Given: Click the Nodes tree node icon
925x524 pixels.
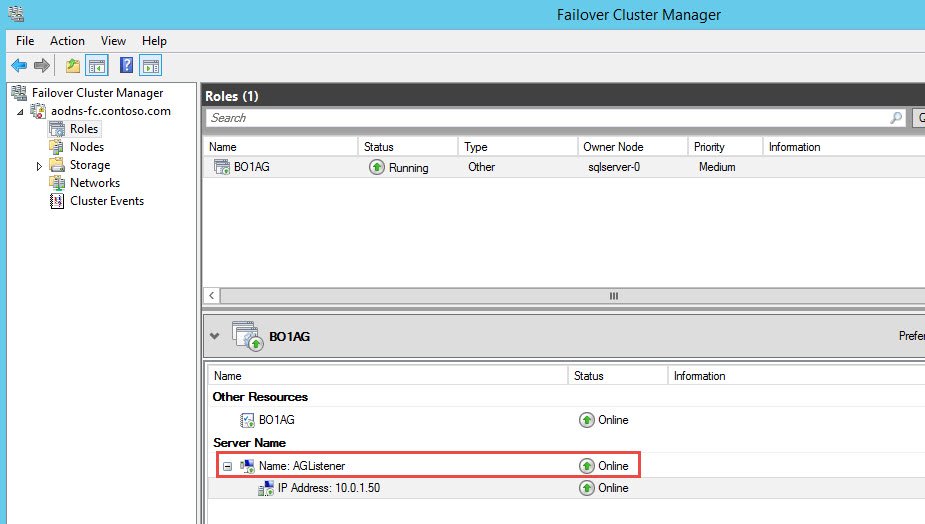Looking at the screenshot, I should click(x=57, y=147).
